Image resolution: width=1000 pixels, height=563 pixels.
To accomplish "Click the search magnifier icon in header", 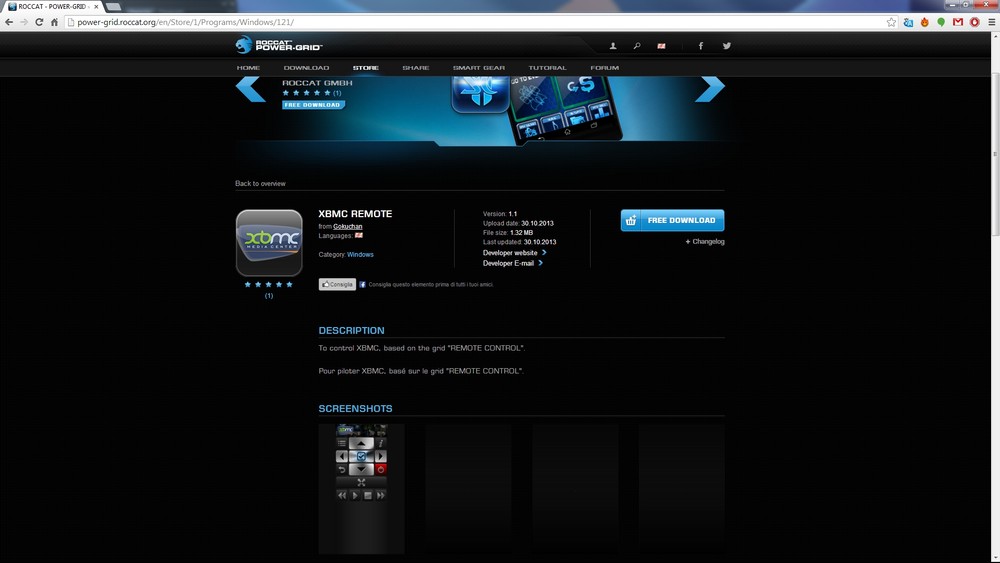I will point(637,46).
